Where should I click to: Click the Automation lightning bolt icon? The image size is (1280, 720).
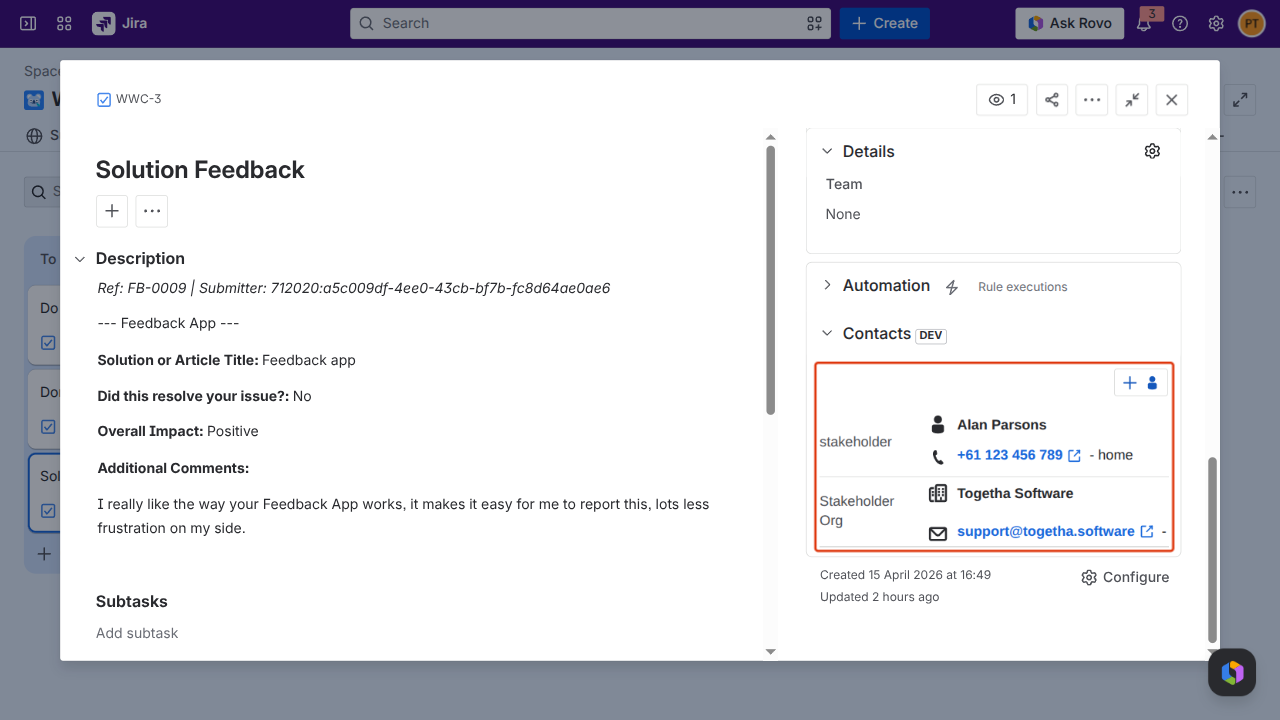point(952,287)
